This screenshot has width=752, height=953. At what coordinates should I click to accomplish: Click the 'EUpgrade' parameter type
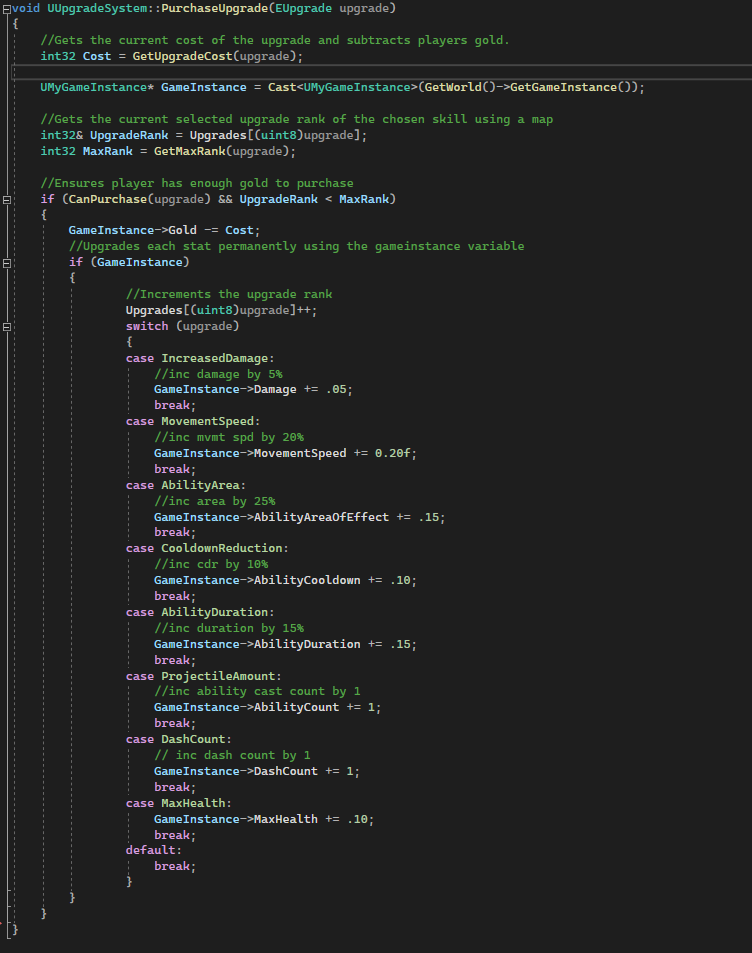click(x=303, y=8)
